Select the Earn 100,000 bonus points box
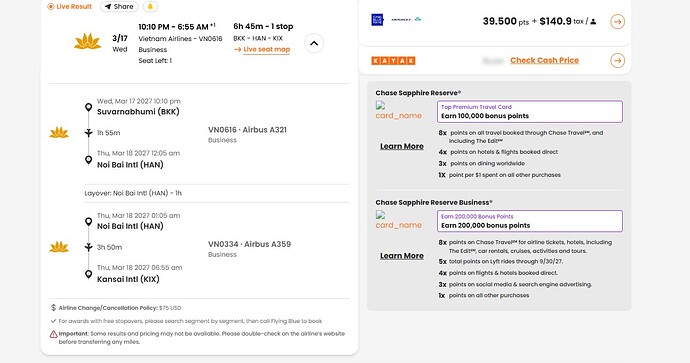This screenshot has height=363, width=690. coord(530,112)
